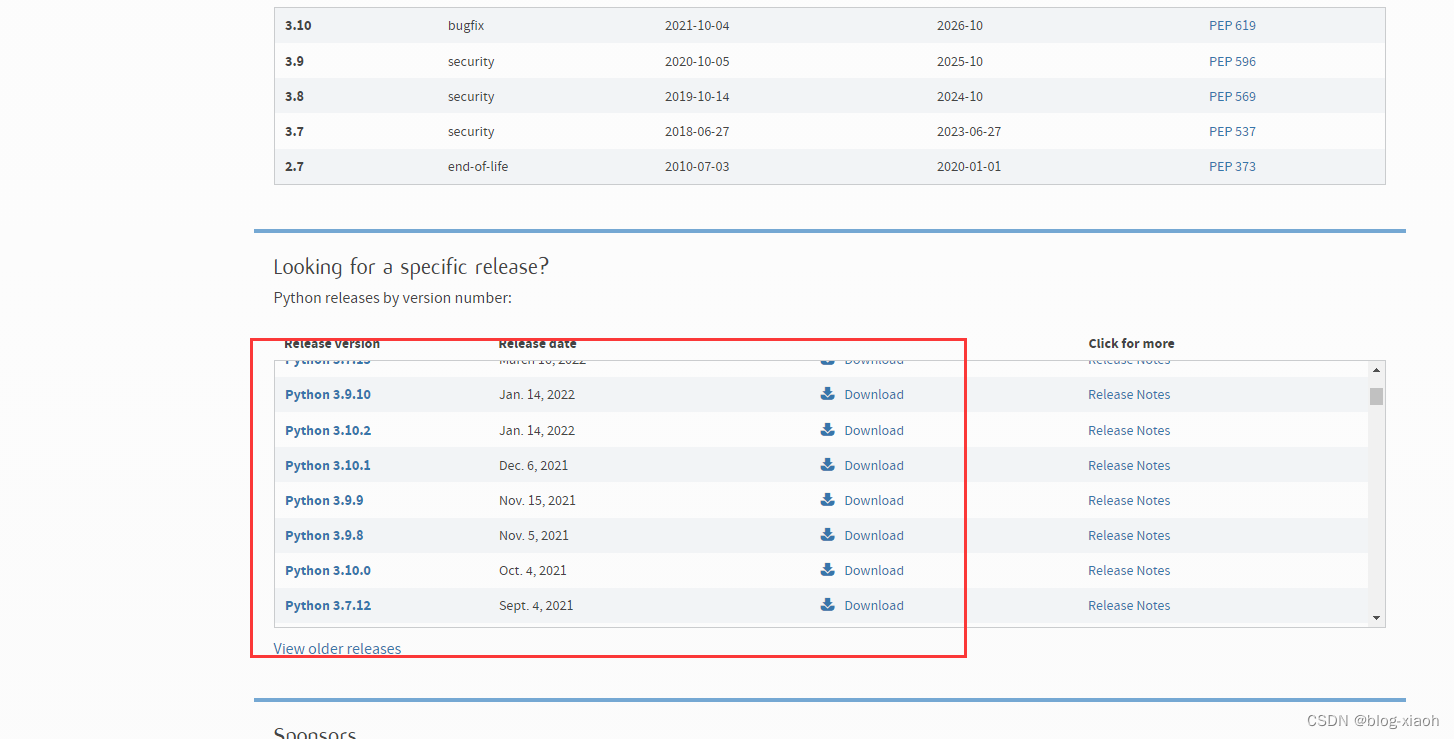View Release Notes for Python 3.10.0
1454x739 pixels.
(x=1129, y=571)
